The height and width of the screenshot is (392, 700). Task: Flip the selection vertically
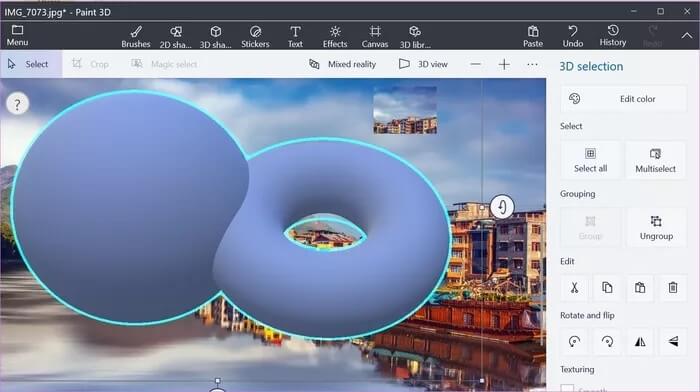point(673,342)
